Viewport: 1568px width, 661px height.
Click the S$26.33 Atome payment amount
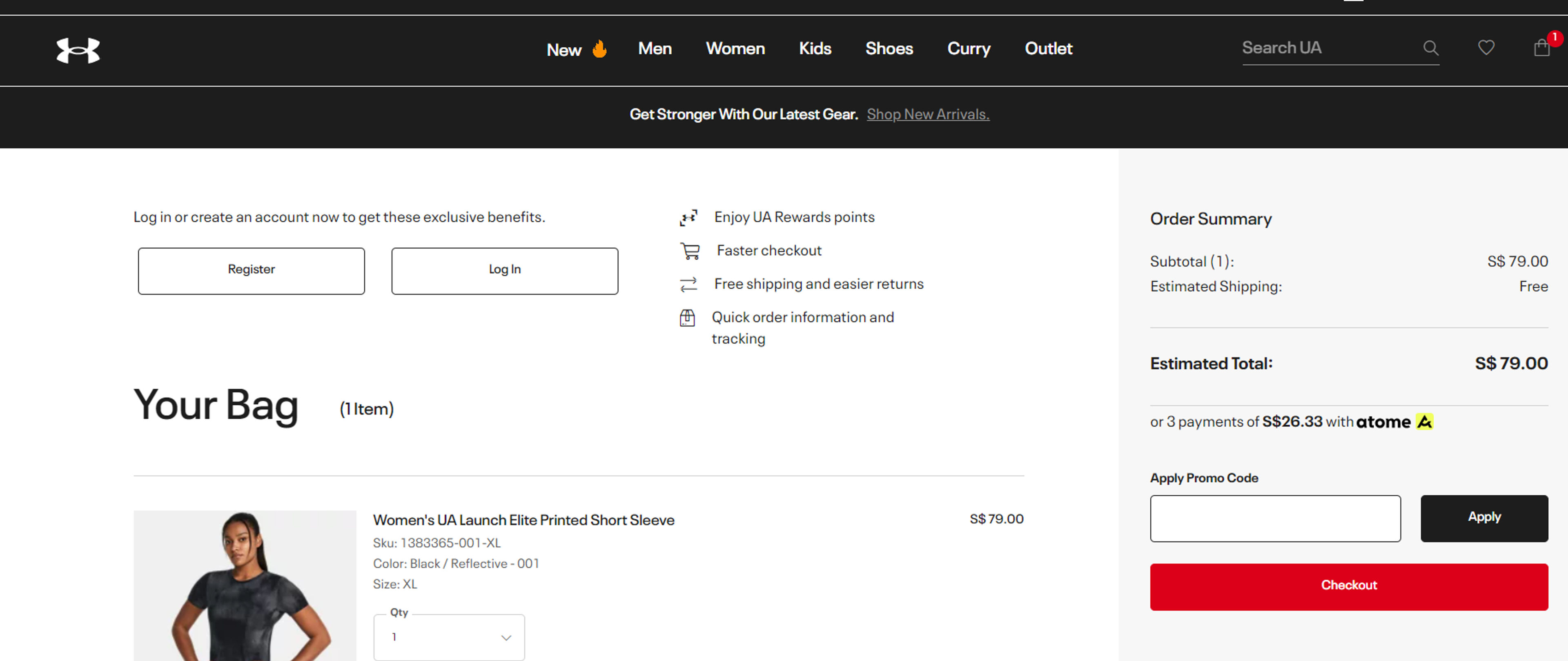coord(1292,421)
